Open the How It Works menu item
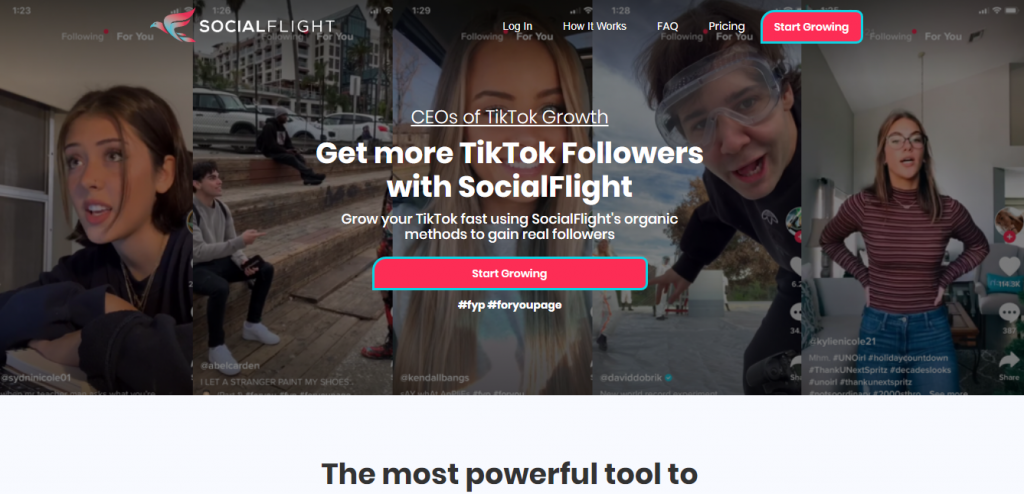Image resolution: width=1024 pixels, height=494 pixels. pos(594,27)
